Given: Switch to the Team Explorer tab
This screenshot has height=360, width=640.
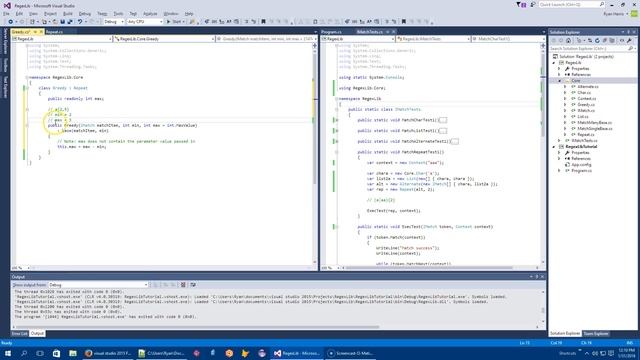Looking at the screenshot, I should click(596, 333).
